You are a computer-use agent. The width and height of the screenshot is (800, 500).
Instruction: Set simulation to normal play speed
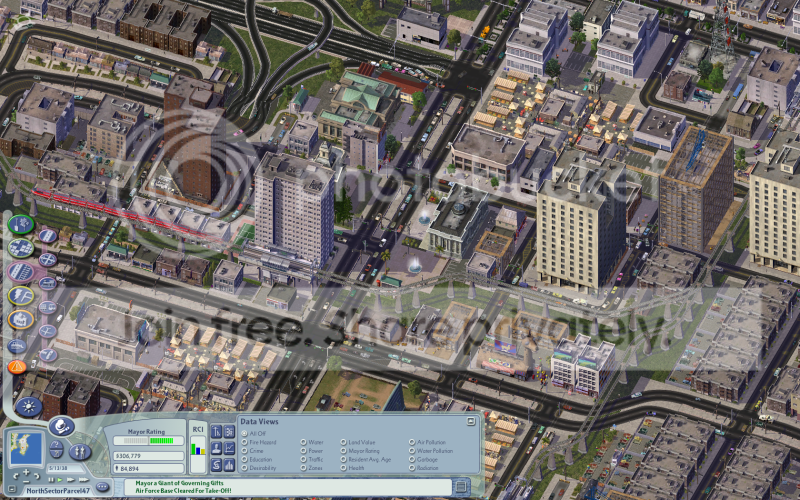[60, 480]
